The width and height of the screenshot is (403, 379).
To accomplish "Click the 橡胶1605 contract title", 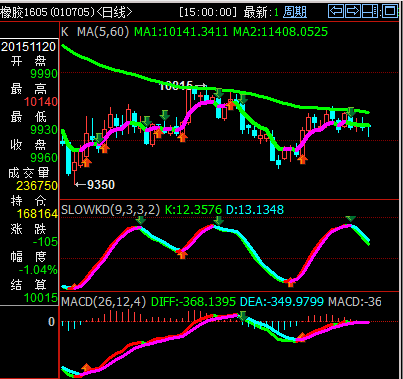I will pos(24,12).
